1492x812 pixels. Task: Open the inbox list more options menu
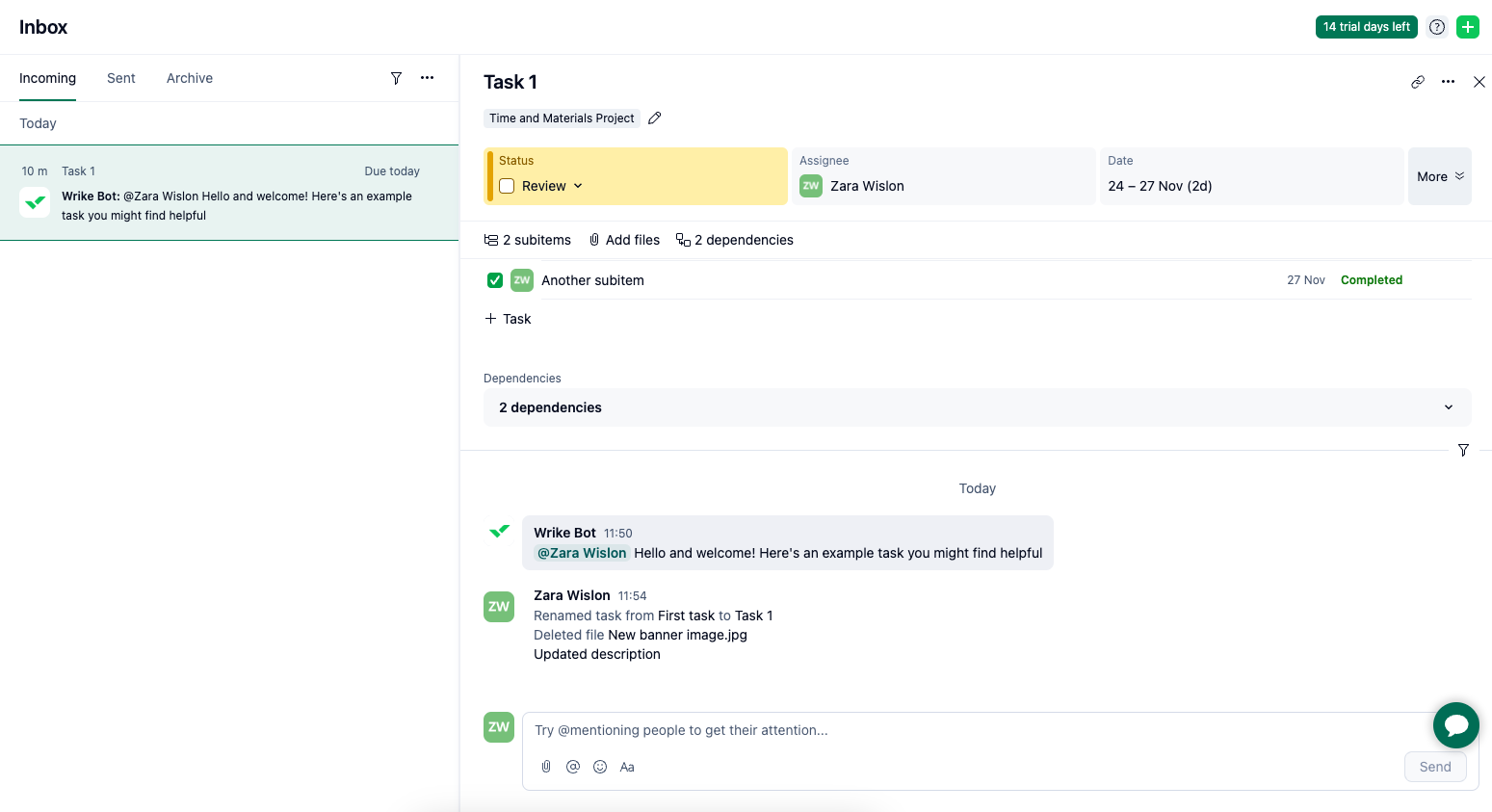tap(428, 78)
